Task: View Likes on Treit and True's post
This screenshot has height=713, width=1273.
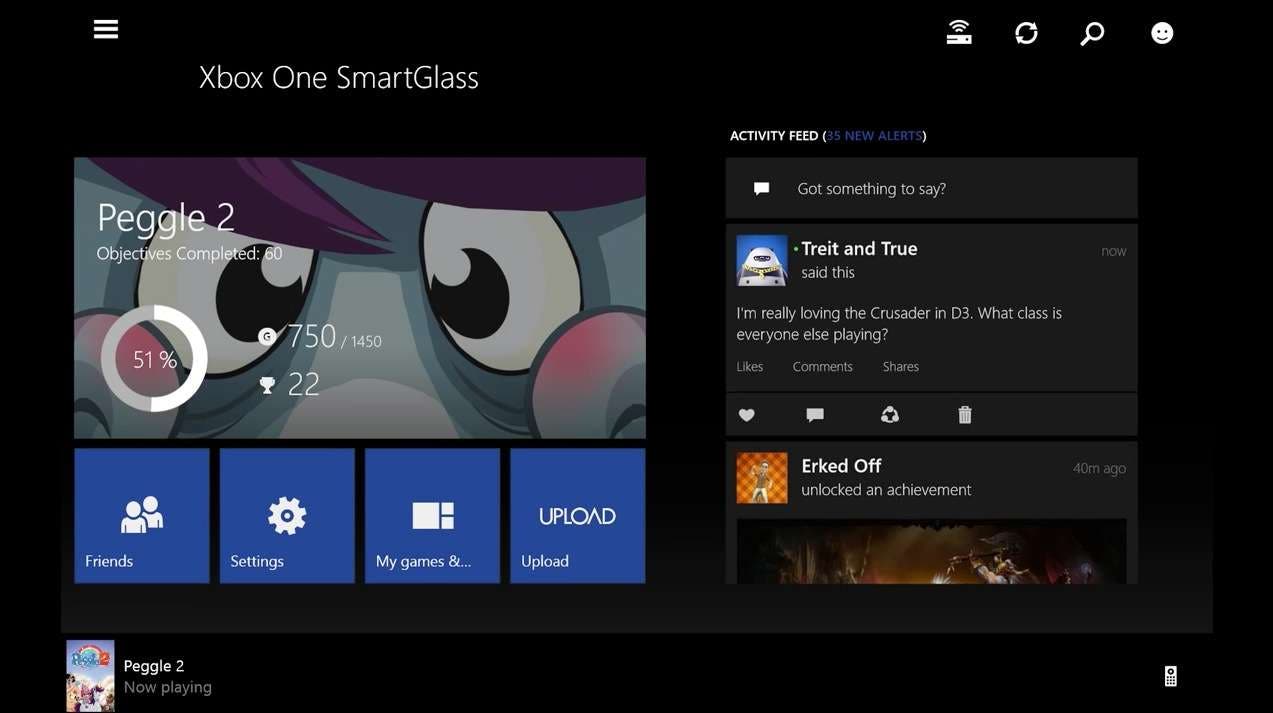Action: [x=750, y=367]
